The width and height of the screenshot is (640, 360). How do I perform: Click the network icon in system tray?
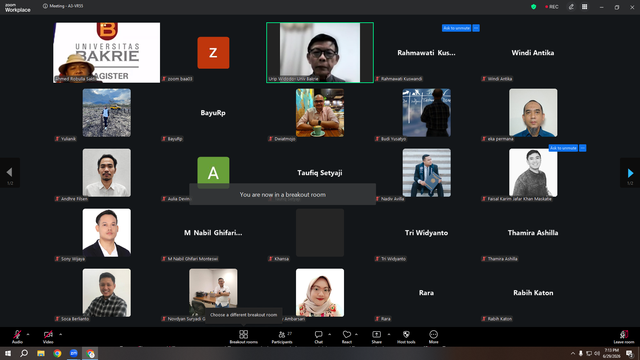pyautogui.click(x=589, y=353)
